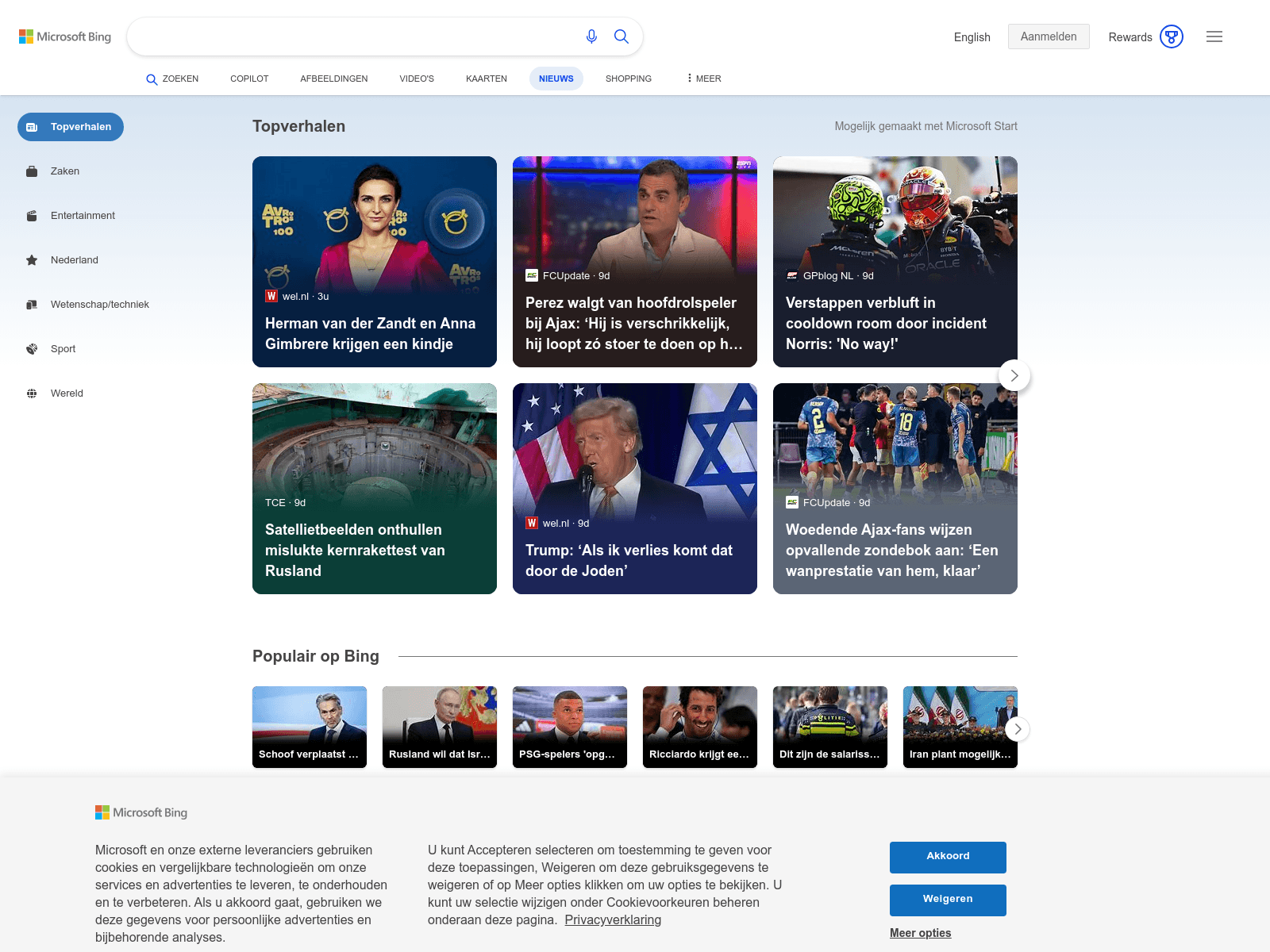Image resolution: width=1270 pixels, height=952 pixels.
Task: Open 'Ricciardo krijgt ee…' popular card
Action: (x=700, y=727)
